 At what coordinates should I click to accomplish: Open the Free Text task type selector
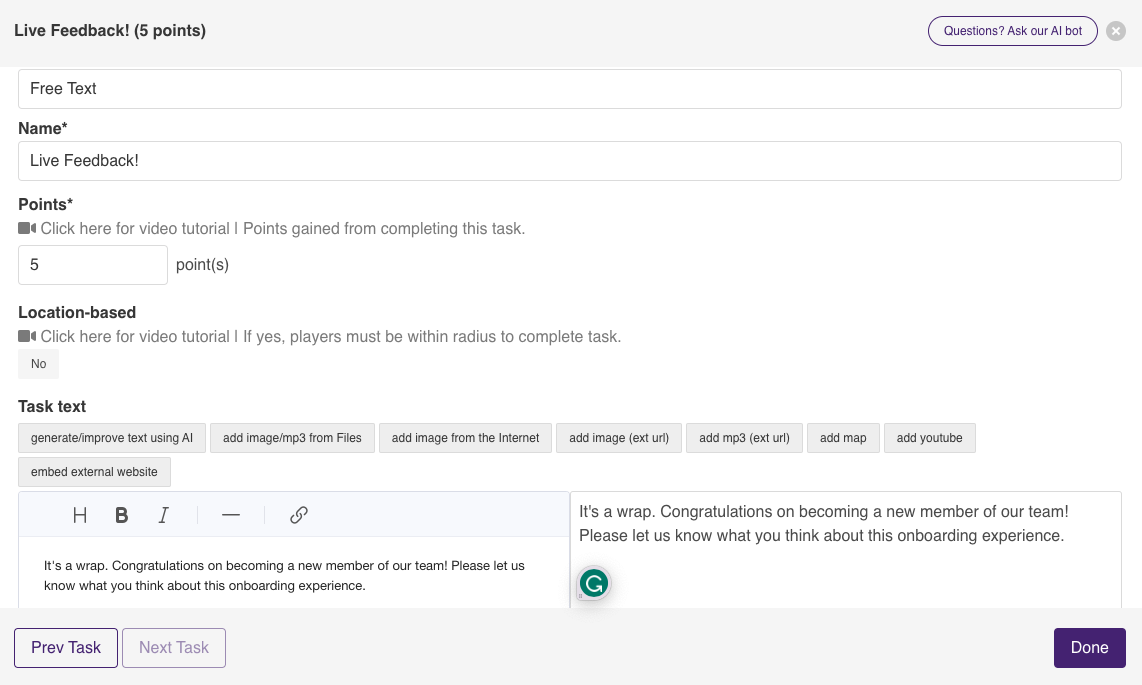pos(570,88)
